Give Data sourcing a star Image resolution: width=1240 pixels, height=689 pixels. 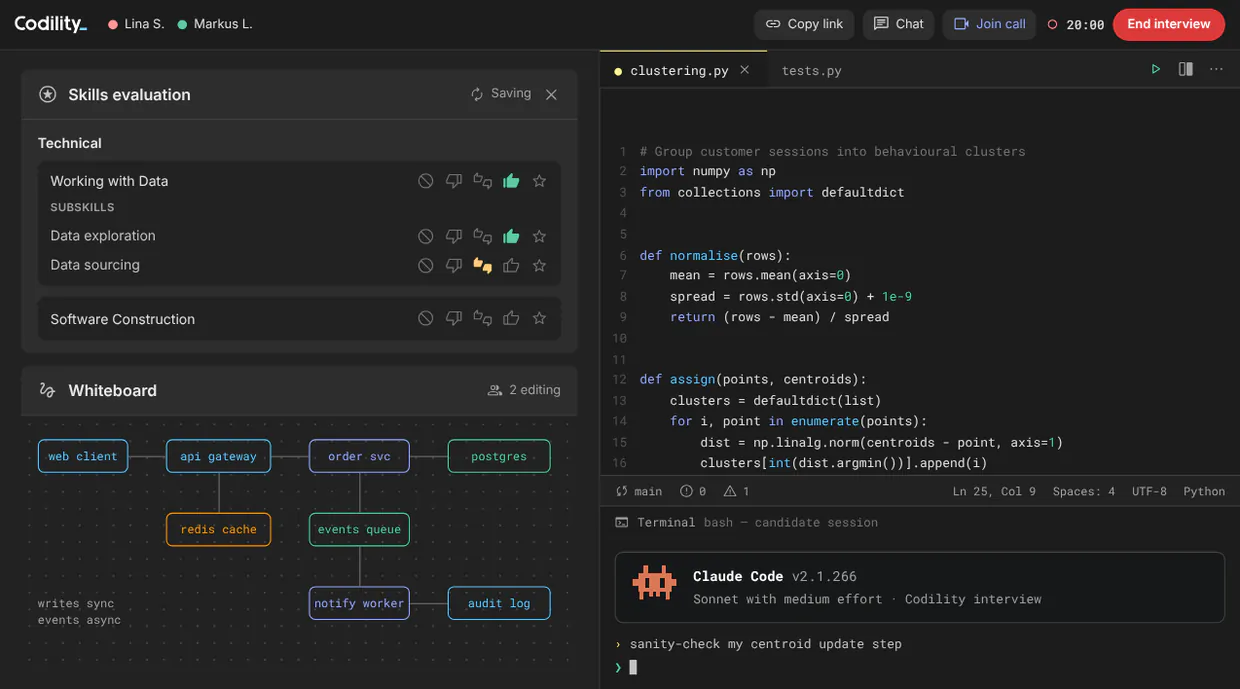click(x=540, y=265)
